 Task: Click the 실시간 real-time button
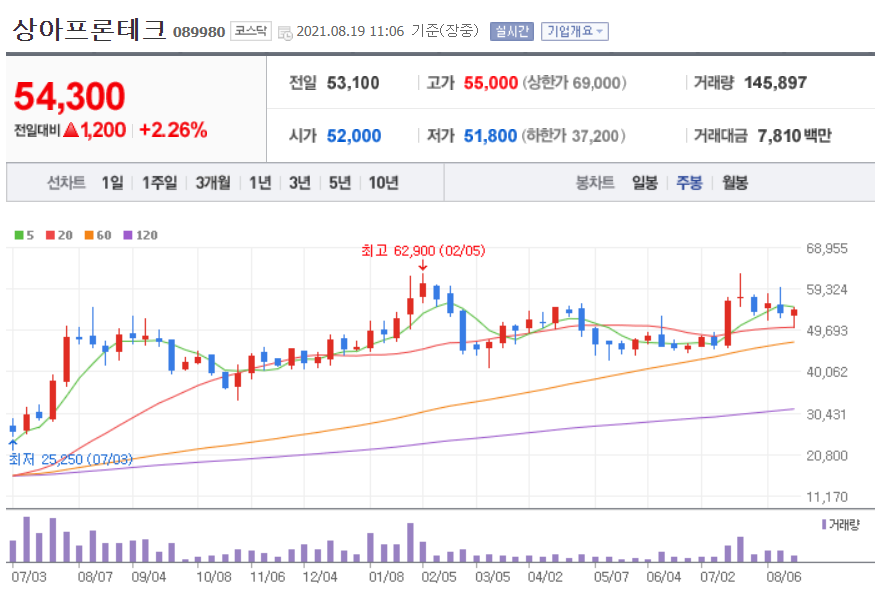512,31
